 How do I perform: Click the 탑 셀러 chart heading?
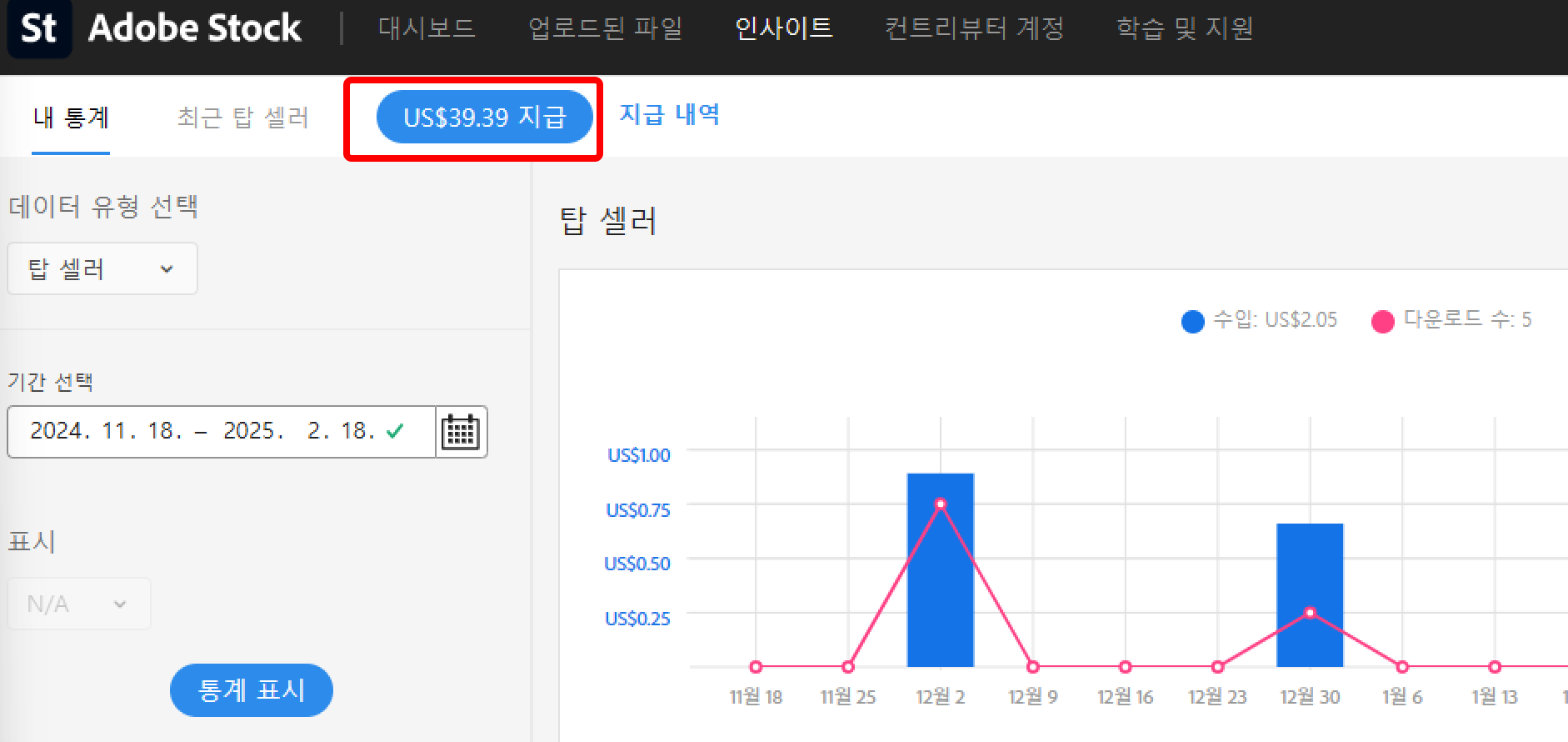(x=608, y=221)
